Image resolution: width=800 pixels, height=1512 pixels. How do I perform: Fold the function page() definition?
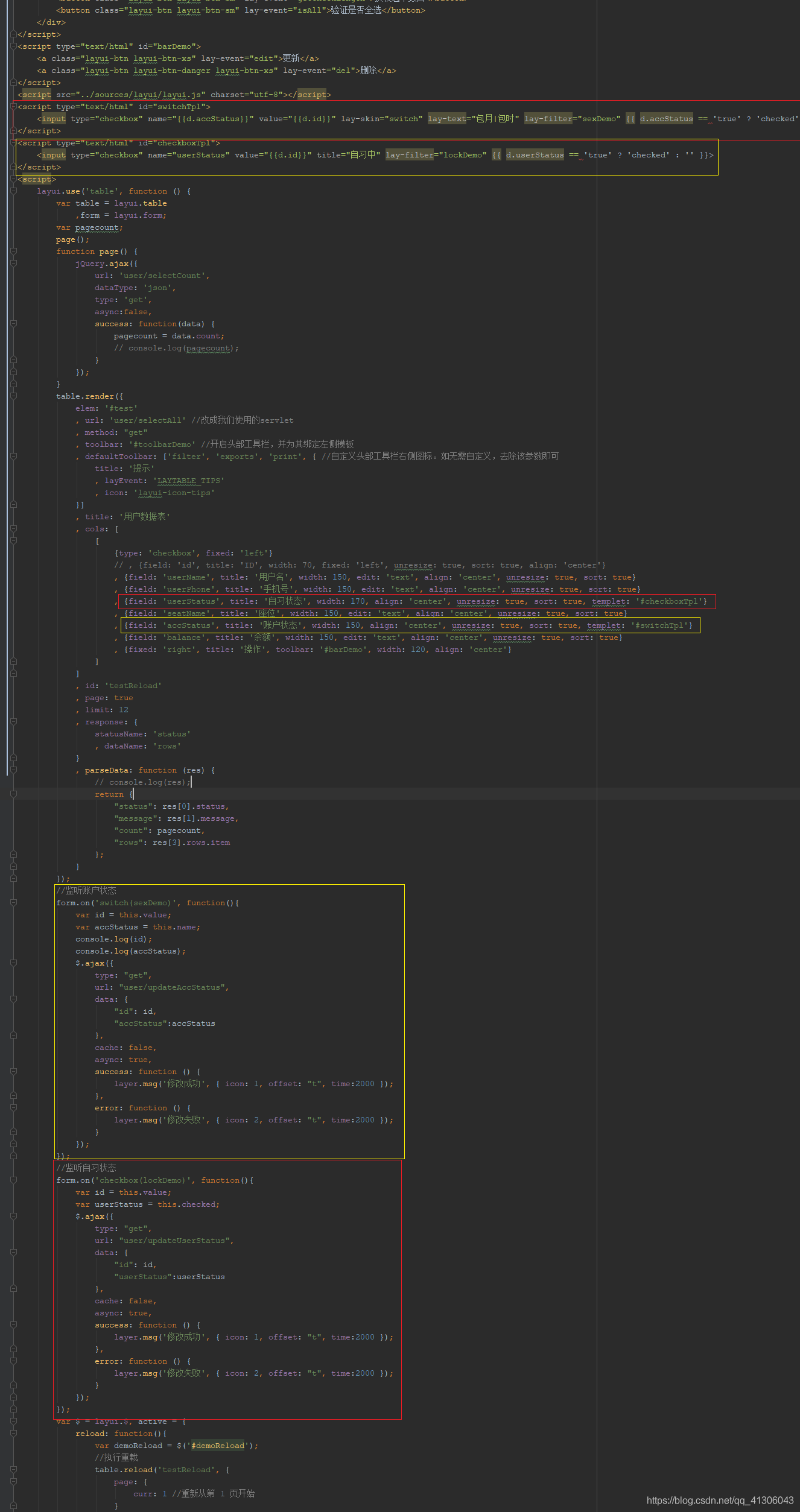(13, 251)
